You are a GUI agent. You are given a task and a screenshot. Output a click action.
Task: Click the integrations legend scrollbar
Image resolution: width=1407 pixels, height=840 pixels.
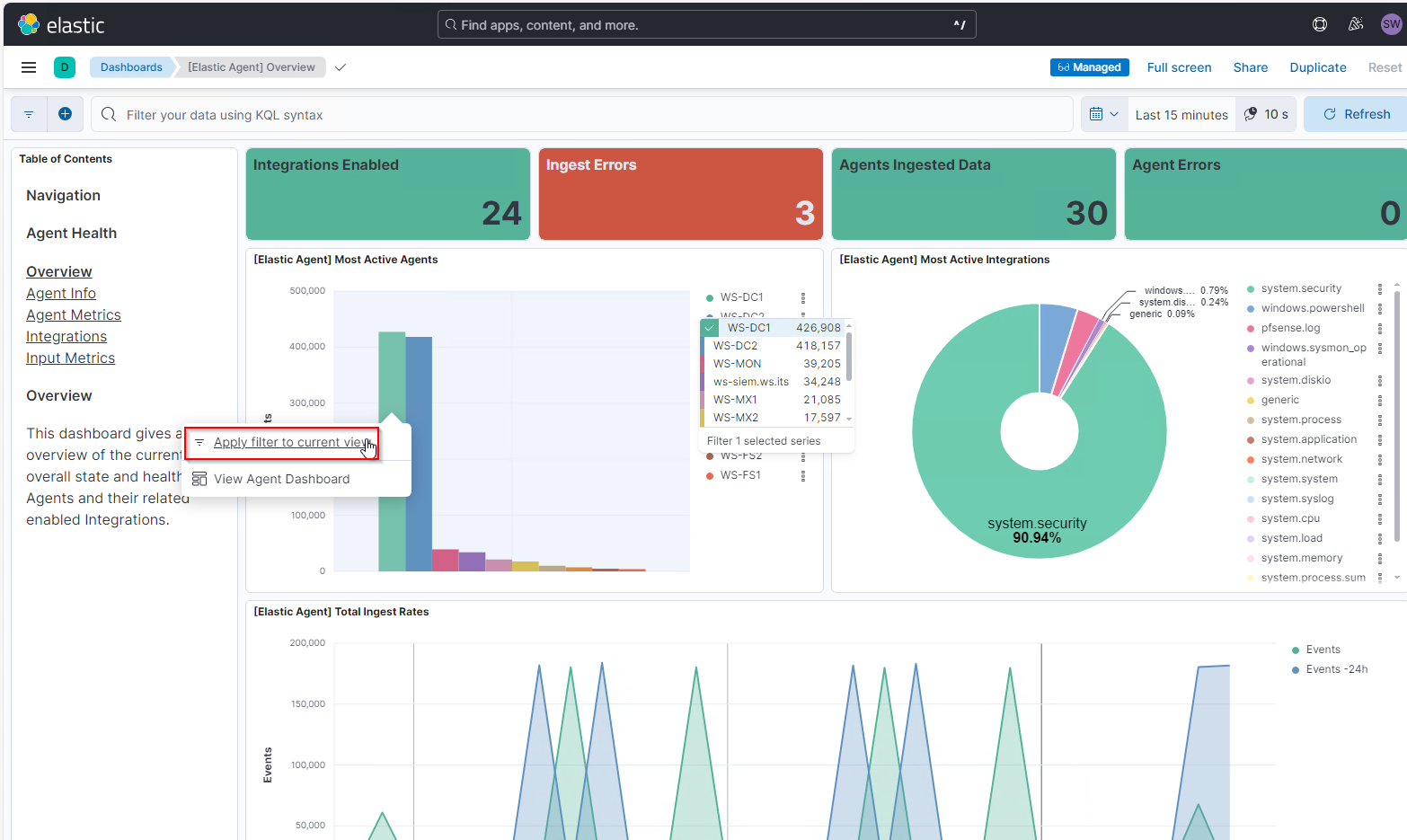1397,414
